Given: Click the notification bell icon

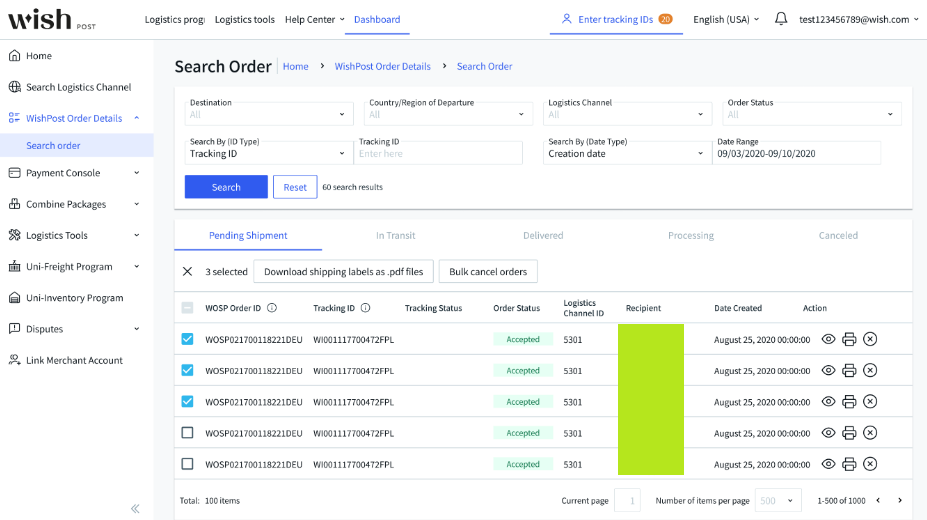Looking at the screenshot, I should pyautogui.click(x=781, y=19).
